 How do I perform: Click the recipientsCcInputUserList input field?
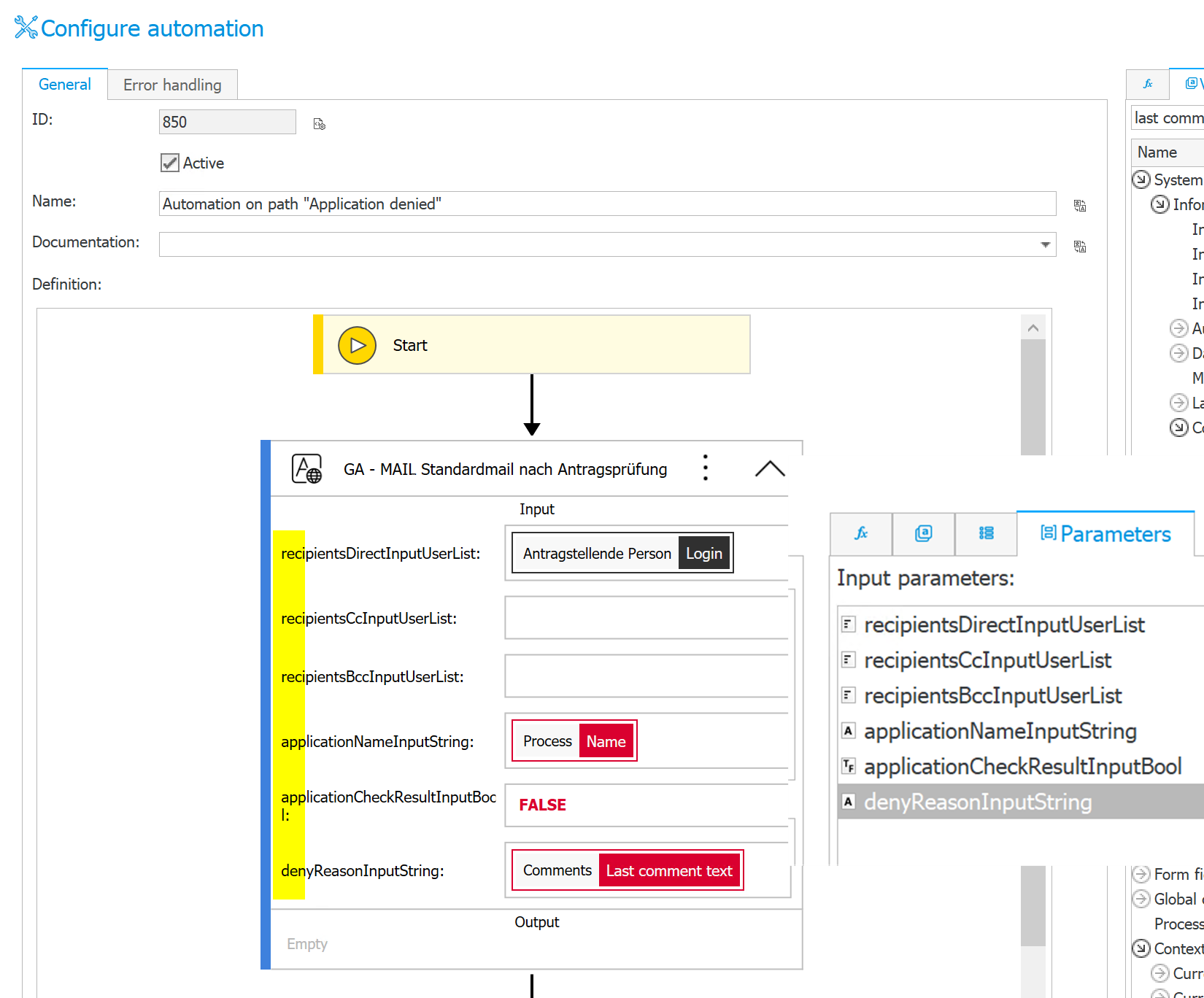pyautogui.click(x=646, y=618)
